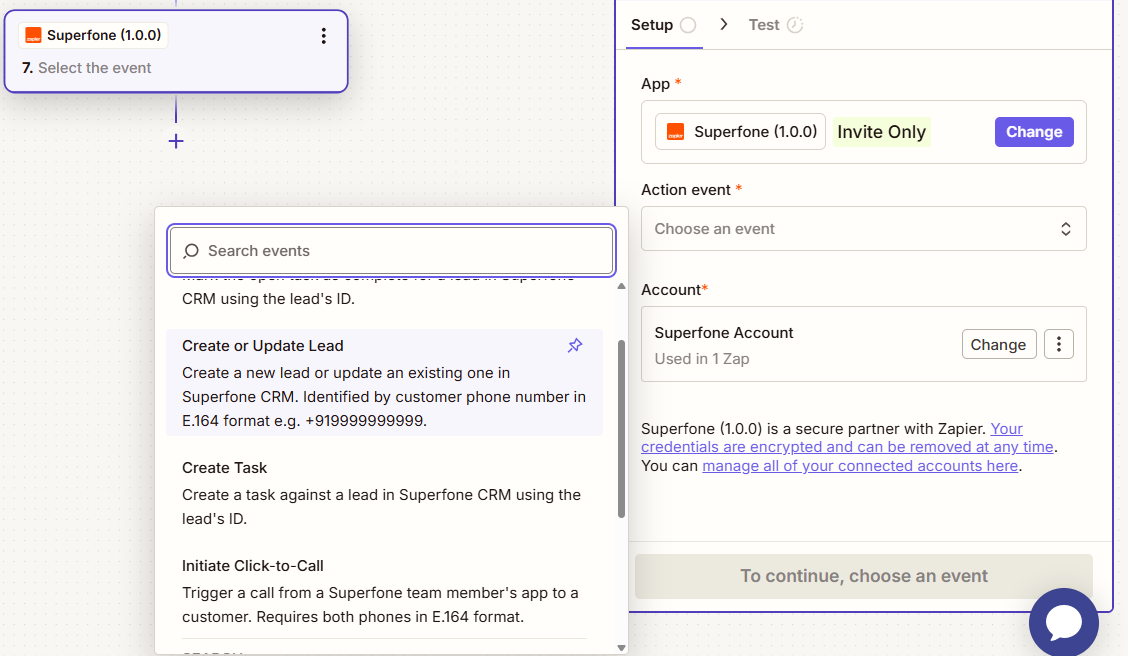
Task: Click the Click-to-Call description text
Action: pos(380,605)
